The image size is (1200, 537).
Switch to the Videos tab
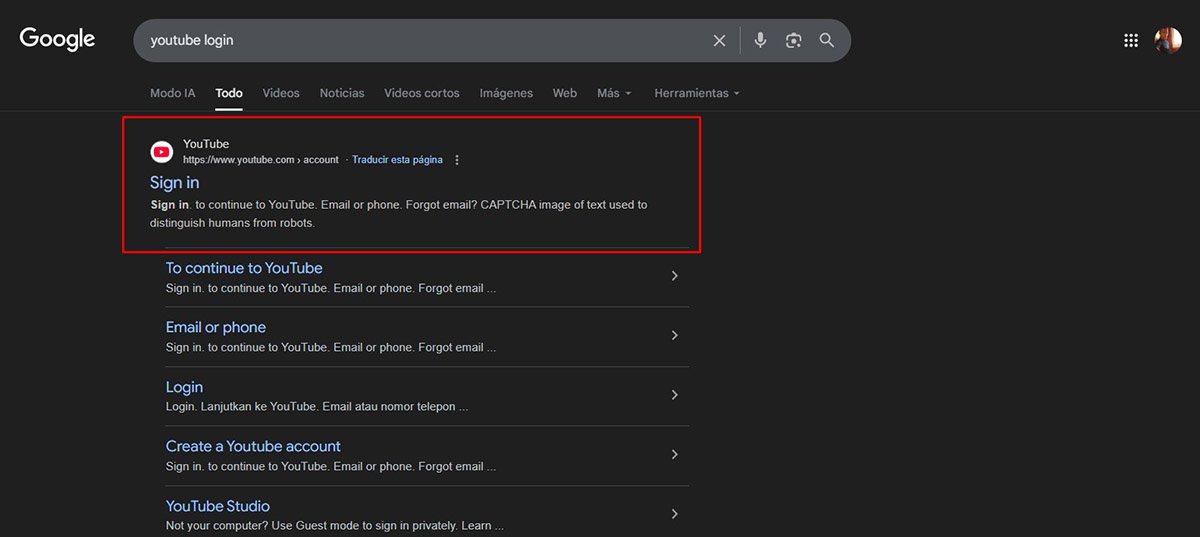[x=281, y=93]
